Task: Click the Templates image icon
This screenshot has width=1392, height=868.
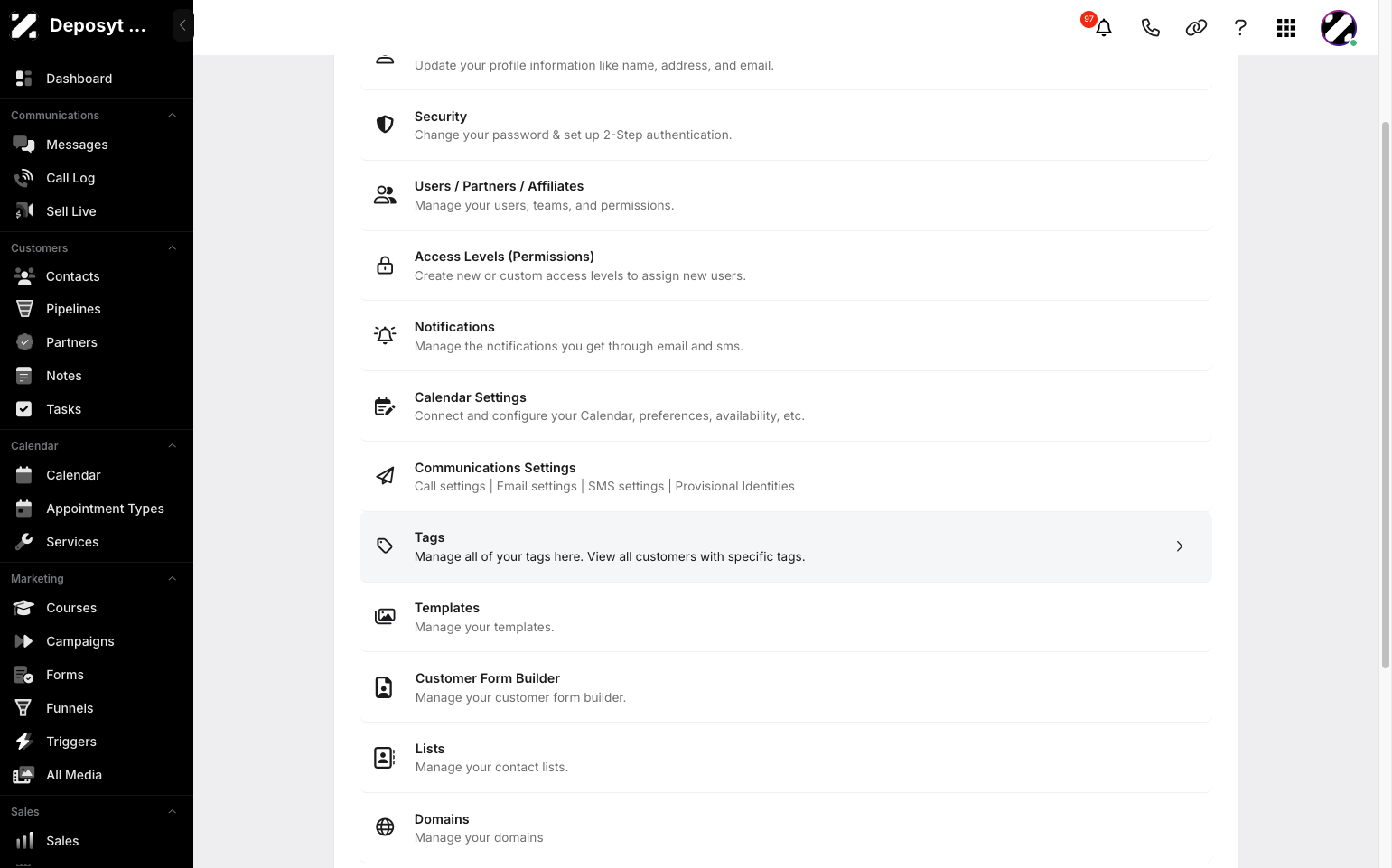Action: [385, 616]
